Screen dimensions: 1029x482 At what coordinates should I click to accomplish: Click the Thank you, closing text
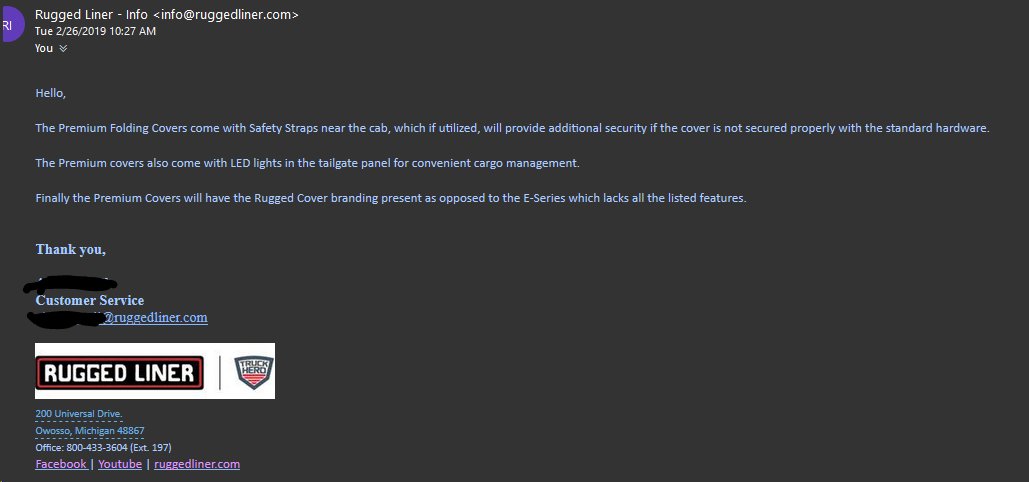coord(71,250)
